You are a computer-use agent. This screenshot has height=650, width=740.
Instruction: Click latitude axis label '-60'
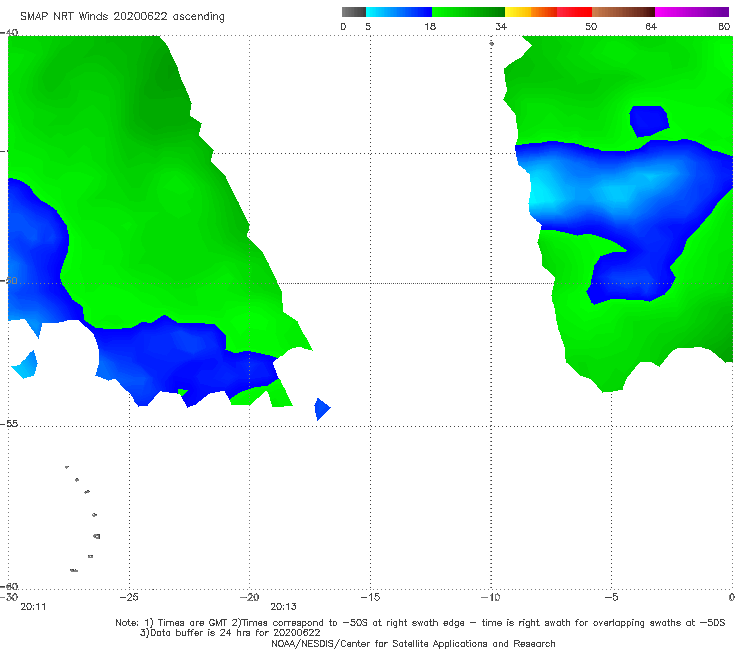pyautogui.click(x=9, y=586)
